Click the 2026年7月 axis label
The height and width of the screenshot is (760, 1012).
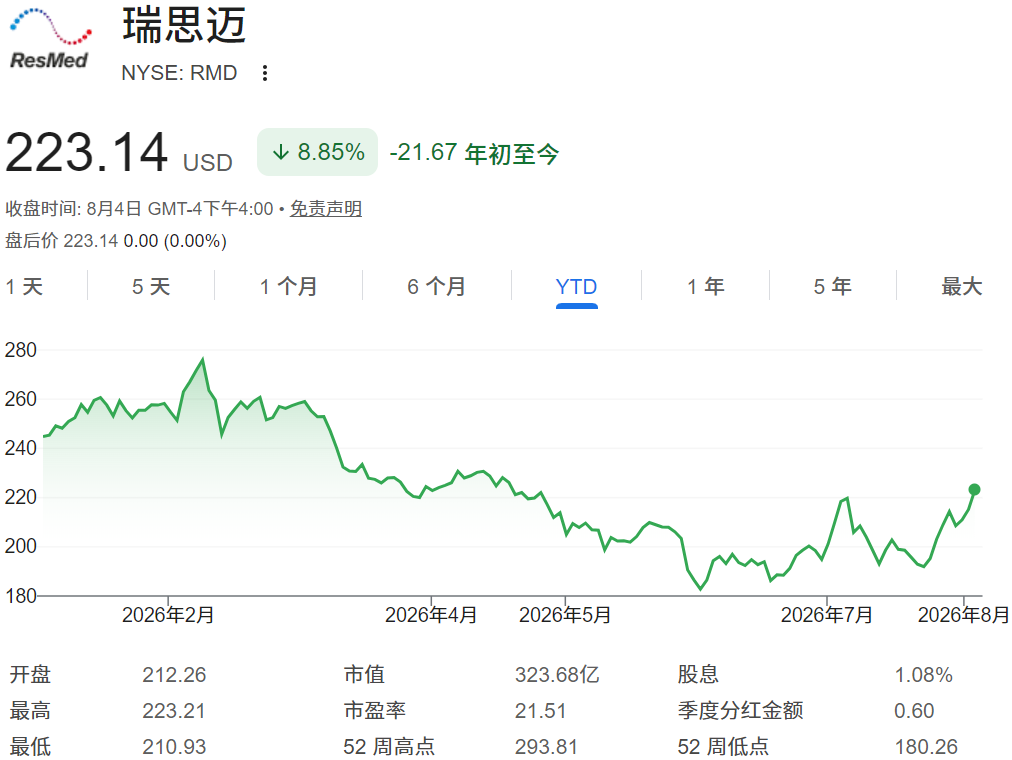tap(827, 615)
